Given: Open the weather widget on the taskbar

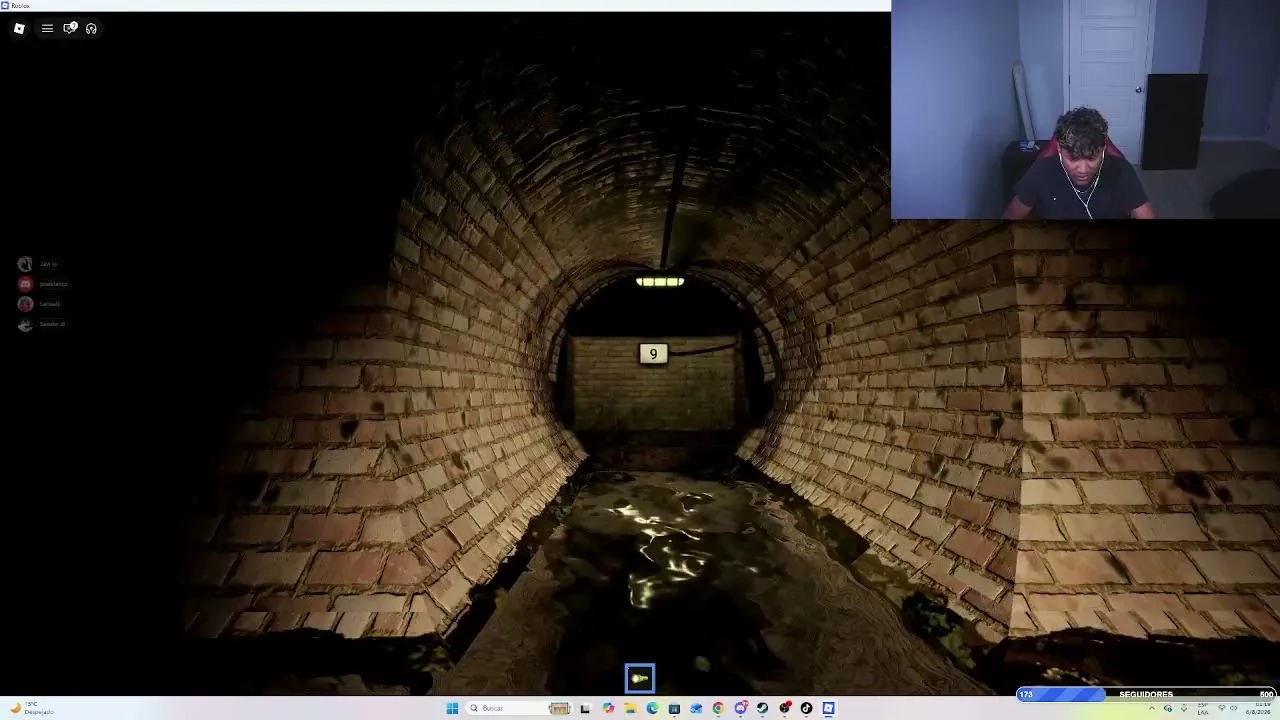Looking at the screenshot, I should 30,708.
